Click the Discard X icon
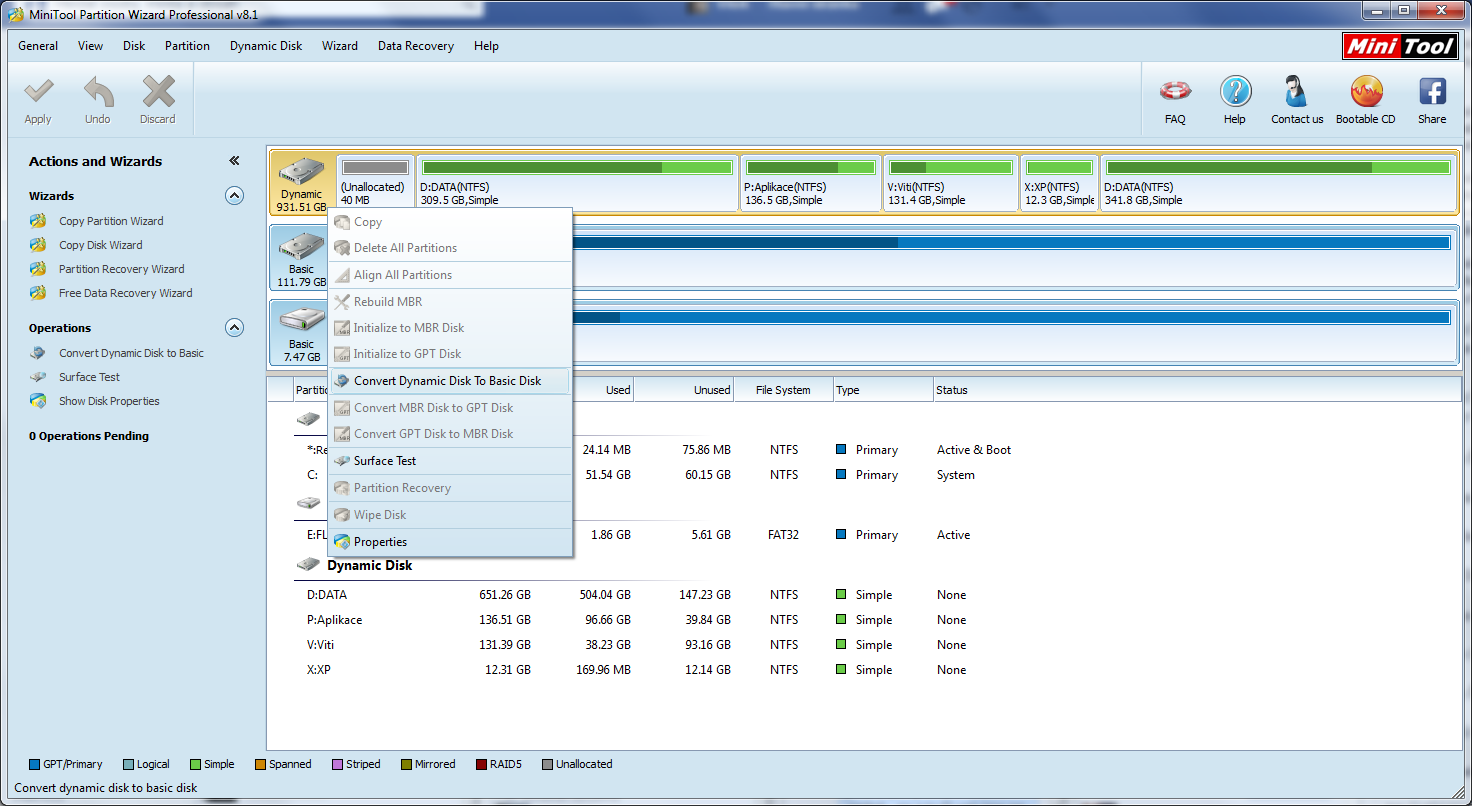The width and height of the screenshot is (1472, 806). 158,92
